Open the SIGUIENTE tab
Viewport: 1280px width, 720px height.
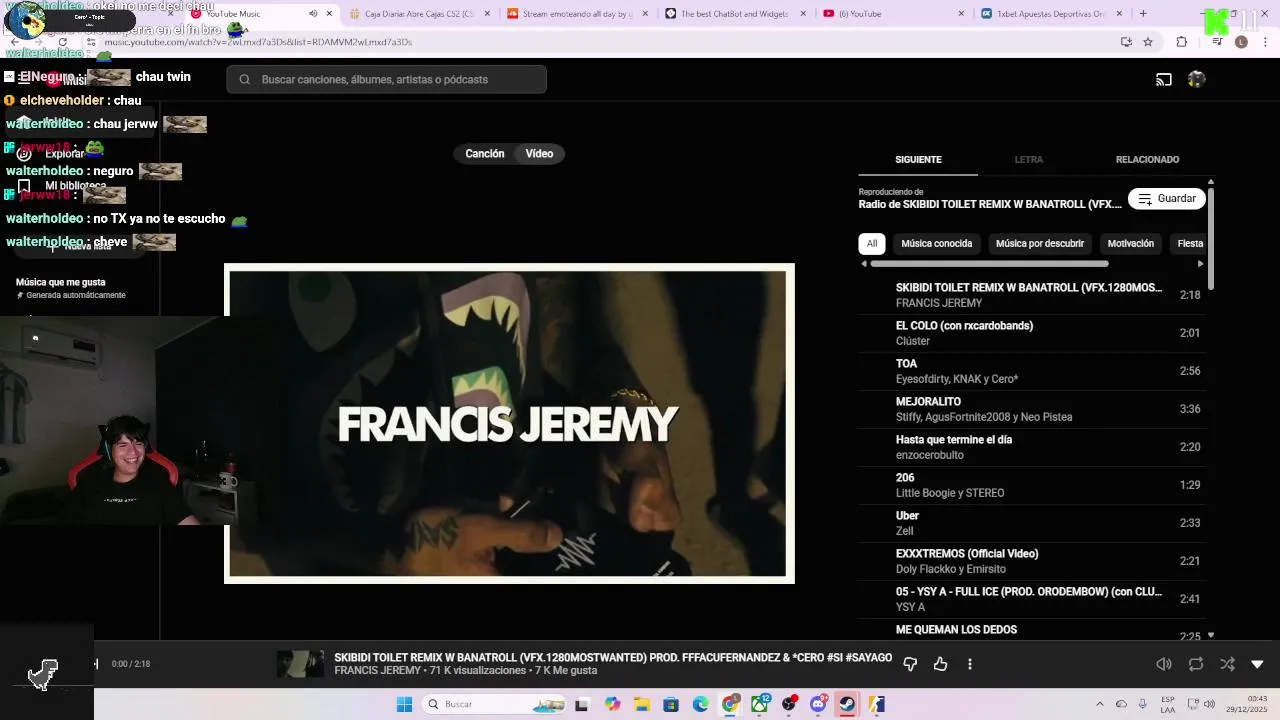[918, 159]
